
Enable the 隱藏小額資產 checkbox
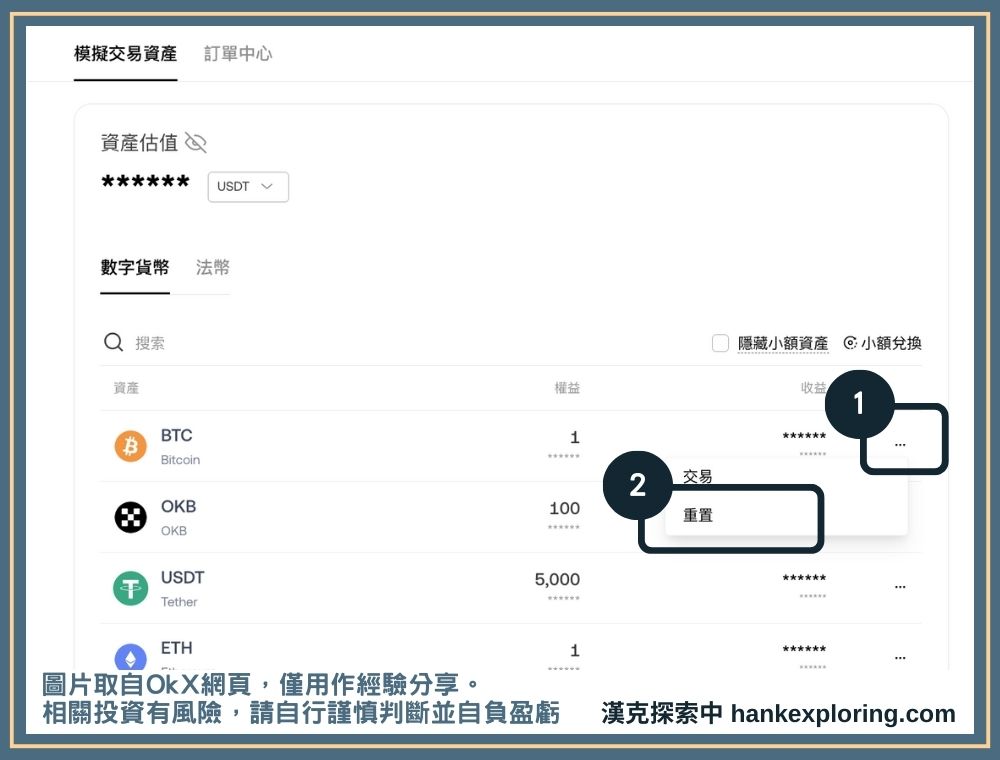pos(720,343)
